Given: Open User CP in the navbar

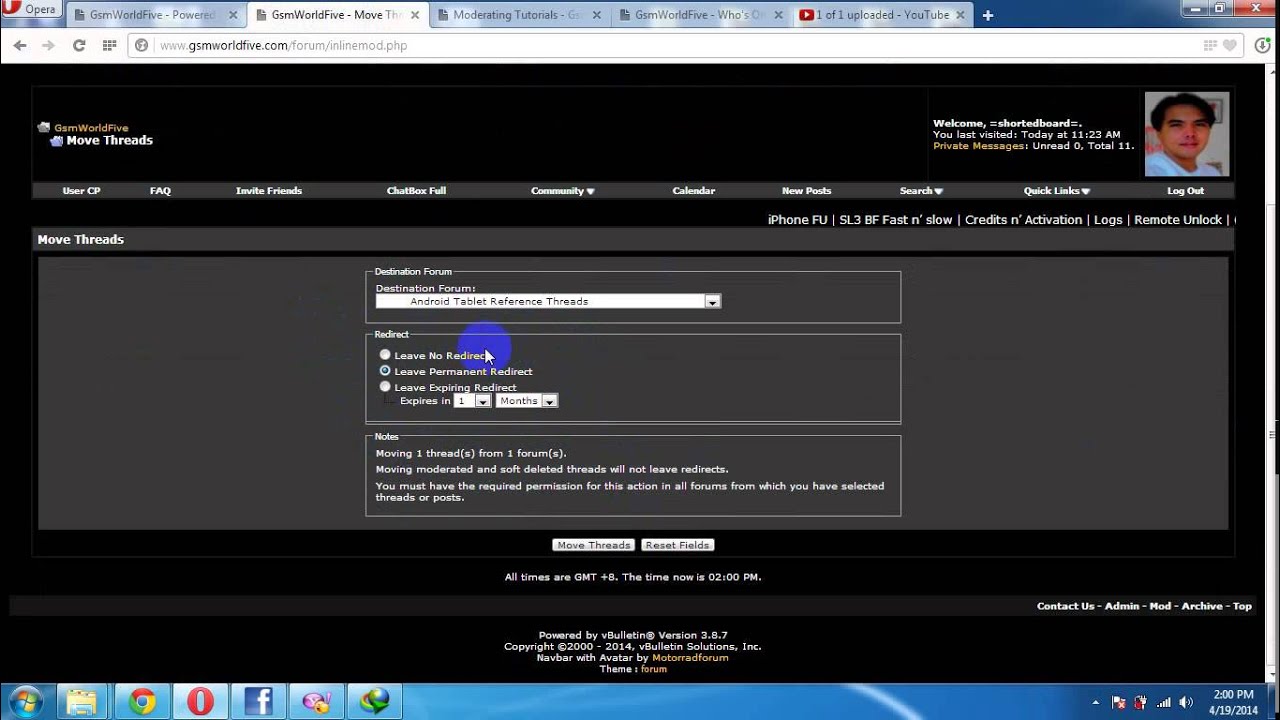Looking at the screenshot, I should (x=81, y=191).
